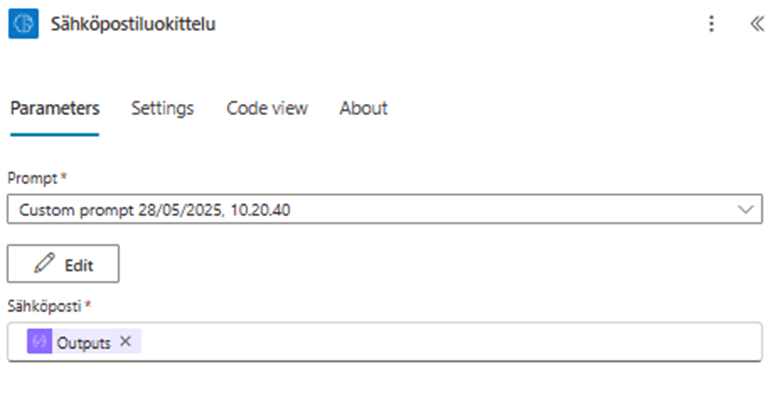Collapse the panel with double chevron

click(x=756, y=24)
